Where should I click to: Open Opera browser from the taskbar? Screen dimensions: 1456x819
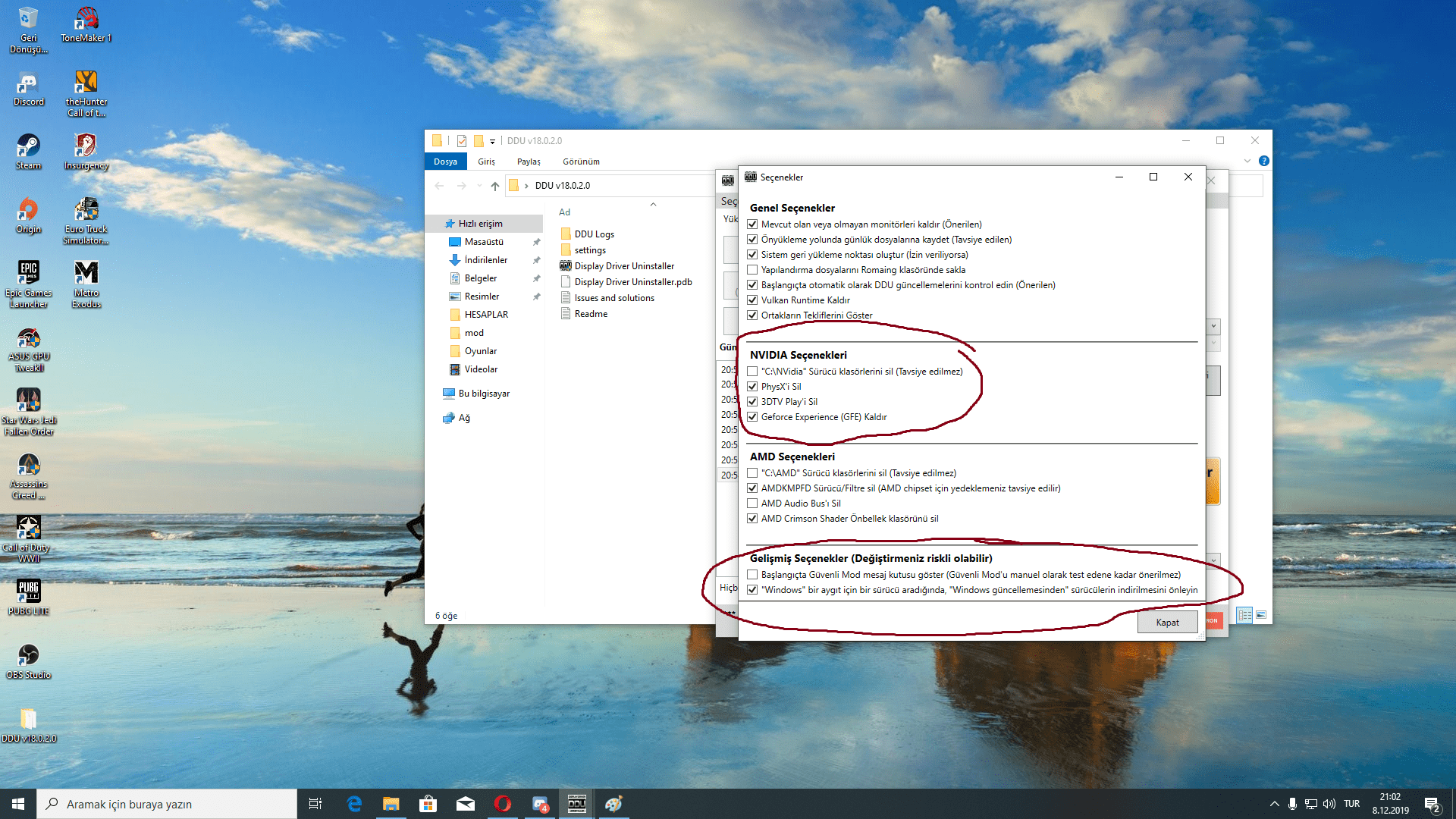click(x=503, y=804)
